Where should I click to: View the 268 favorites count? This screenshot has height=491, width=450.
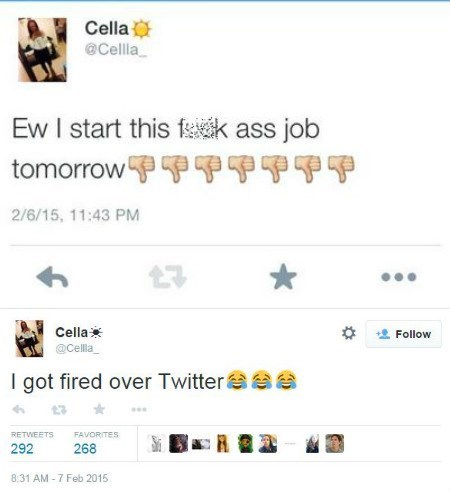85,449
